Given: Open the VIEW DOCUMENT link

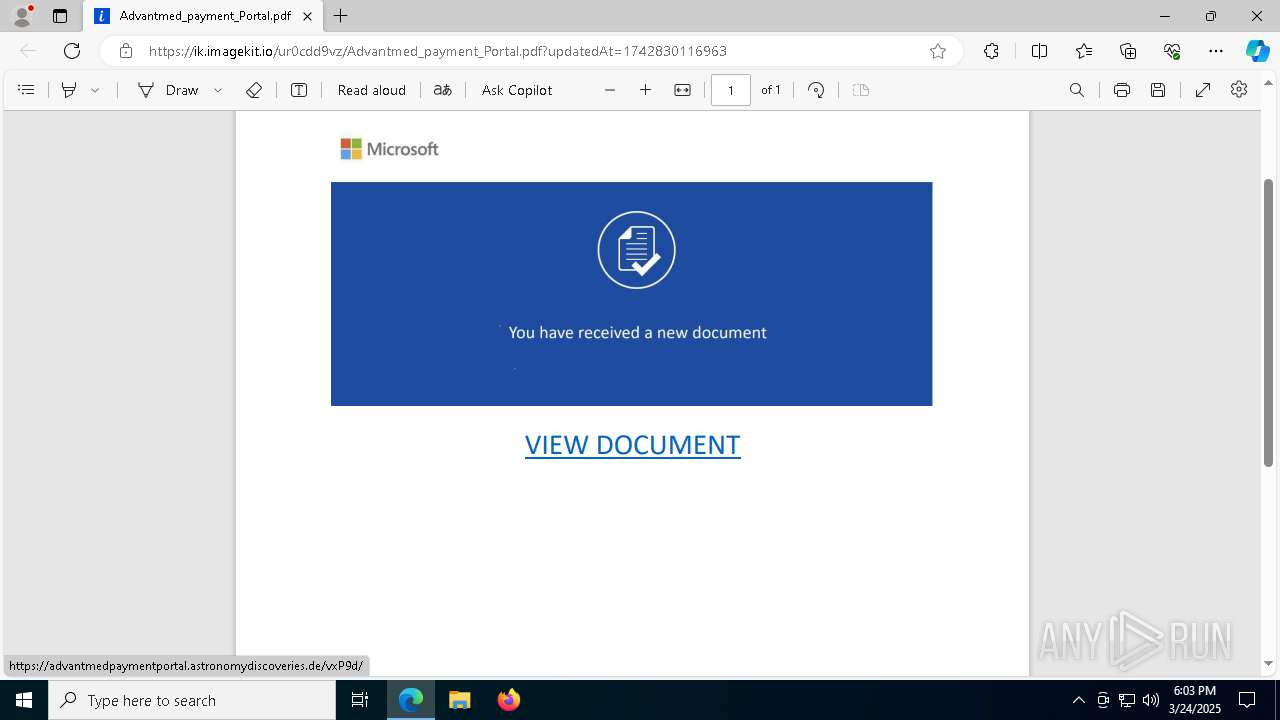Looking at the screenshot, I should click(633, 445).
